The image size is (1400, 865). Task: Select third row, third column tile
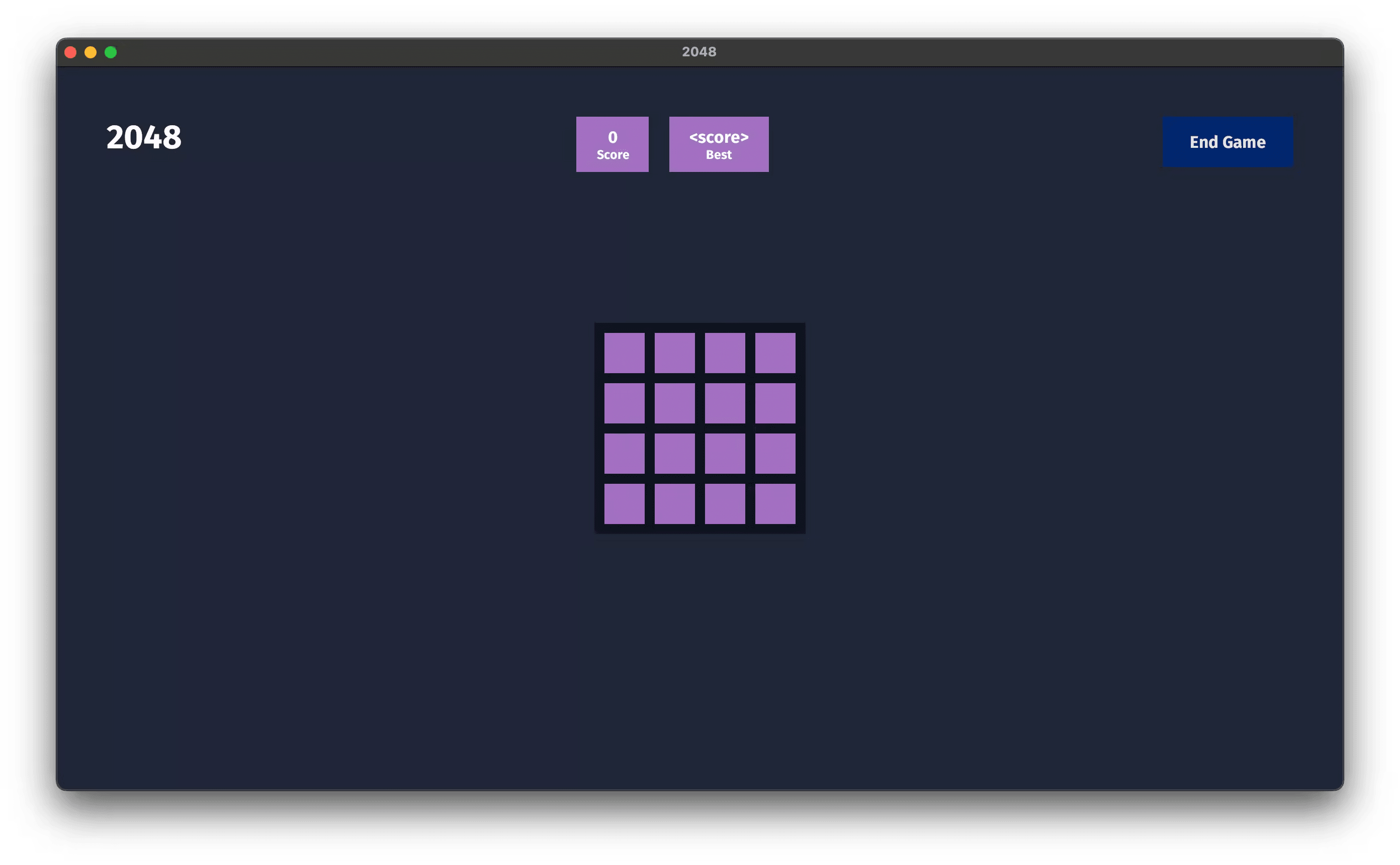tap(725, 453)
